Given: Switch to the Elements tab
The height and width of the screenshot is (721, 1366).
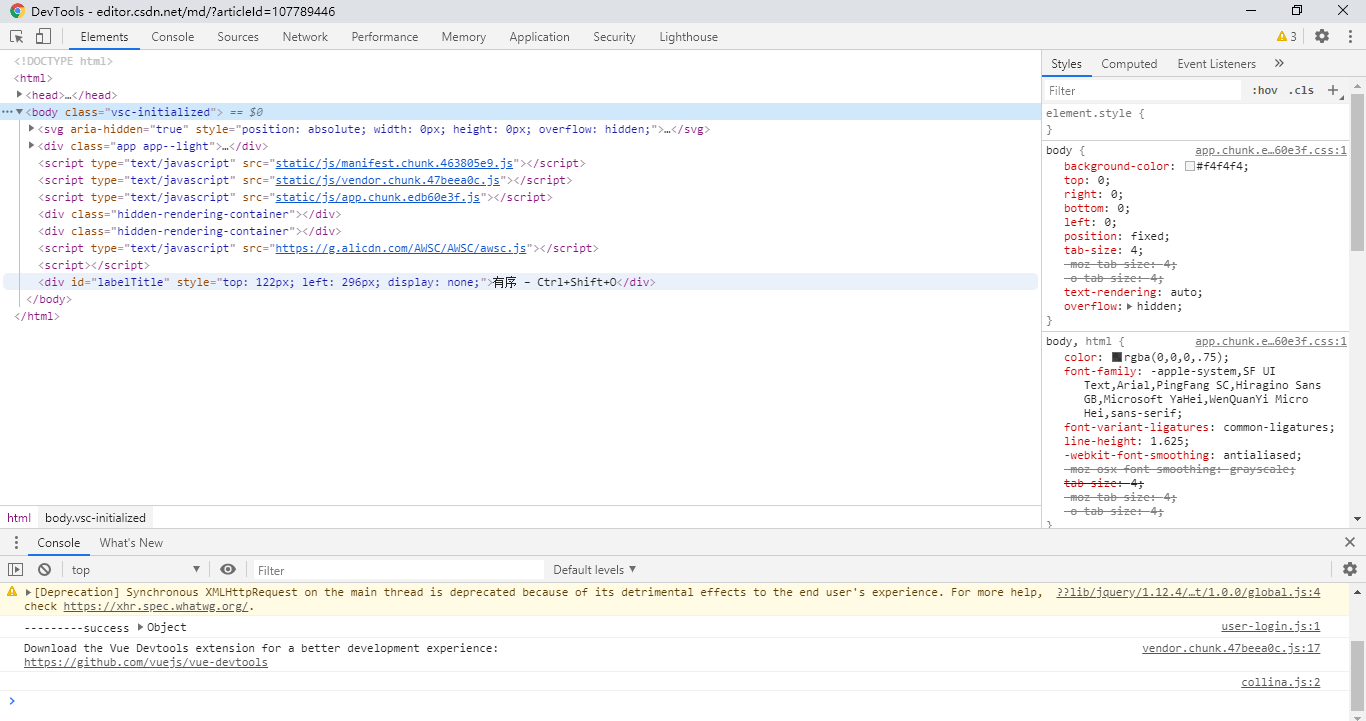Looking at the screenshot, I should pos(104,36).
